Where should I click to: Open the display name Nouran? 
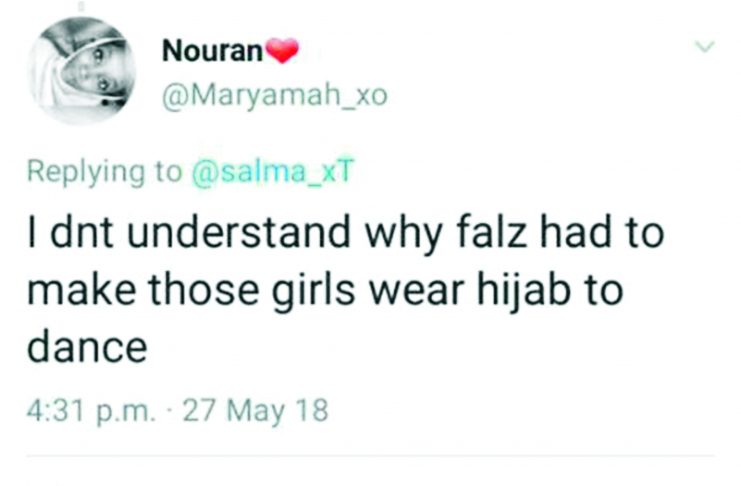(x=211, y=52)
